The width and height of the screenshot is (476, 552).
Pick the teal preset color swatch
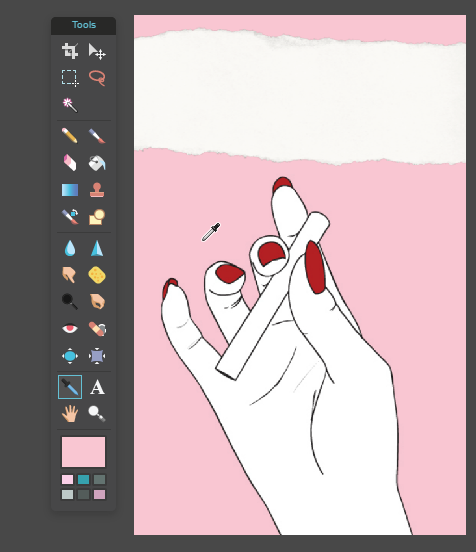point(83,479)
